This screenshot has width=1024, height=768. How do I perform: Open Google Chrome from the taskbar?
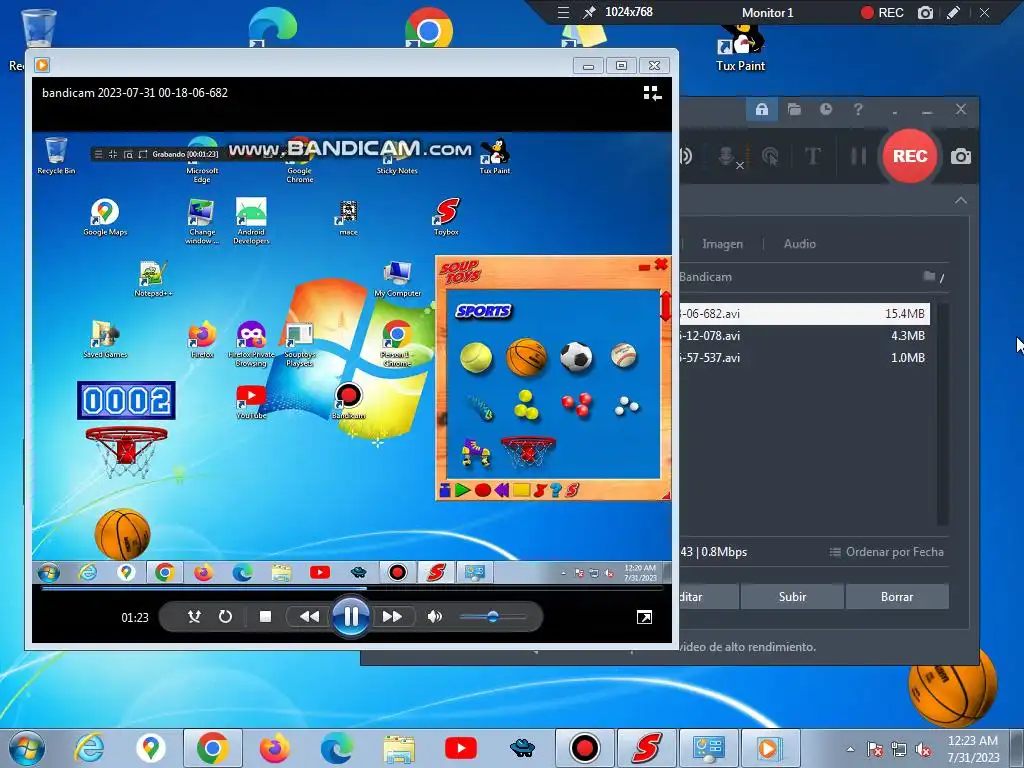(213, 748)
